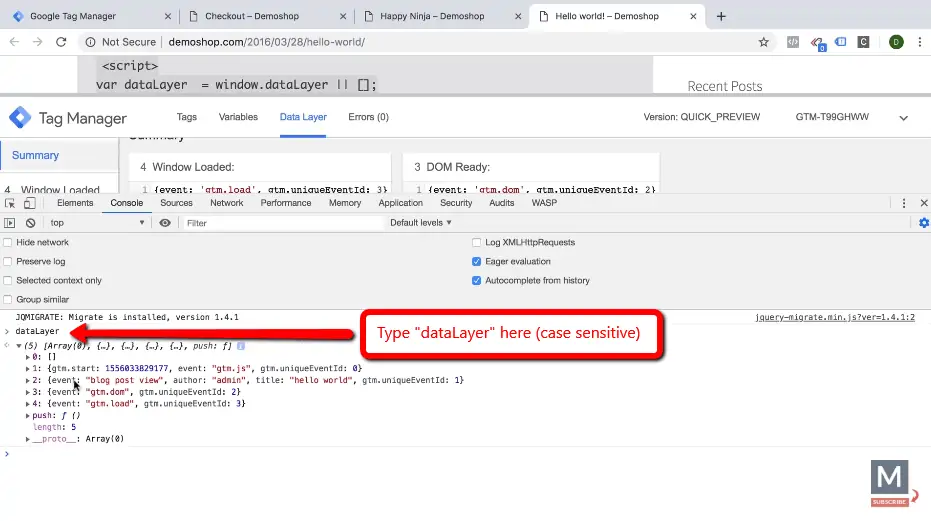Open the WASP DevTools tab
The width and height of the screenshot is (931, 521).
point(544,203)
